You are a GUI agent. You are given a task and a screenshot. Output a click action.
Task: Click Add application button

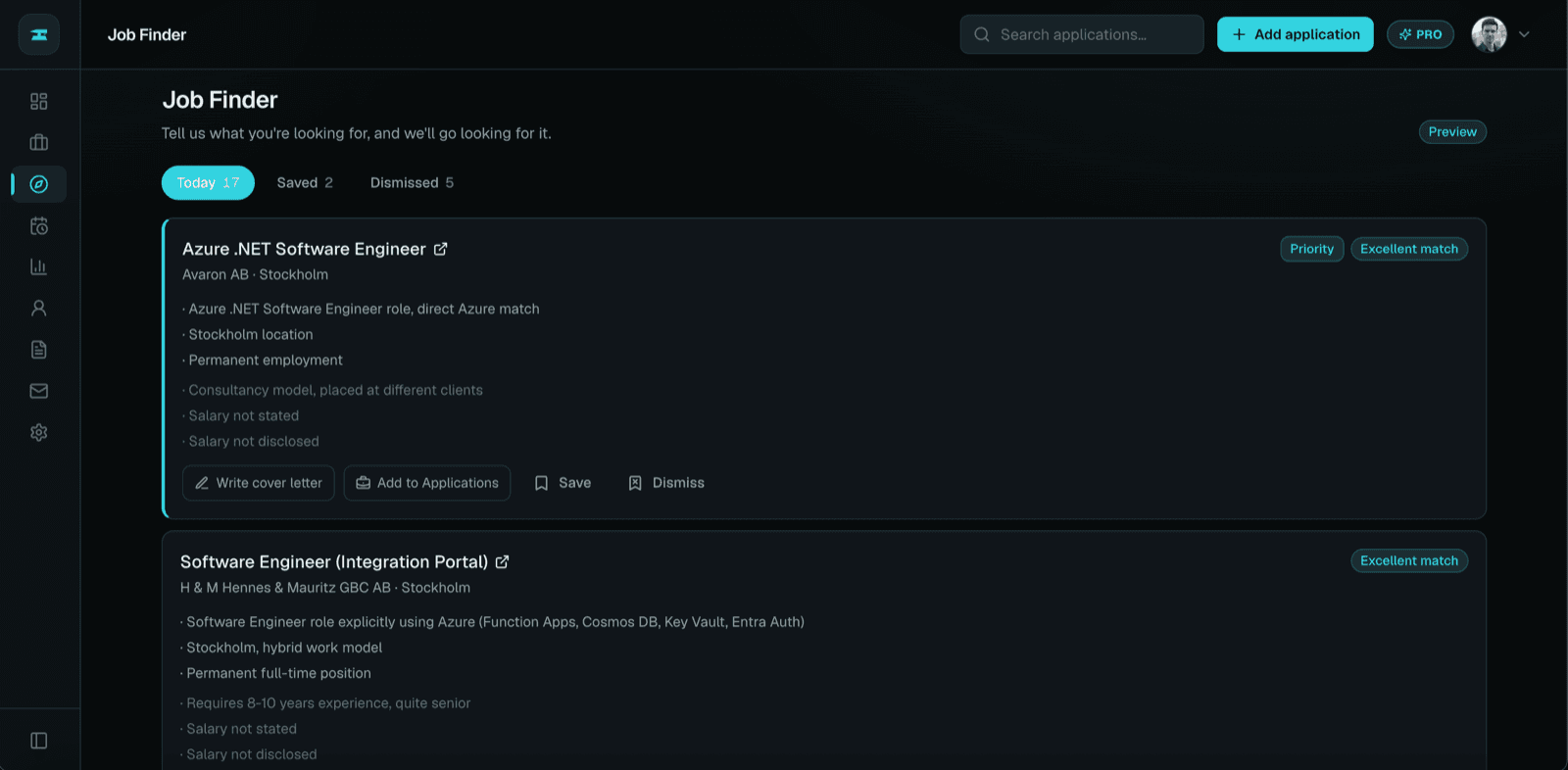coord(1296,34)
